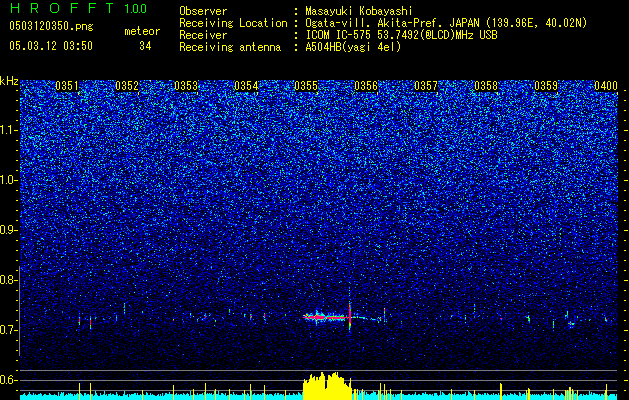Viewport: 629px width, 400px height.
Task: Click the Receiving Location label
Action: [233, 23]
